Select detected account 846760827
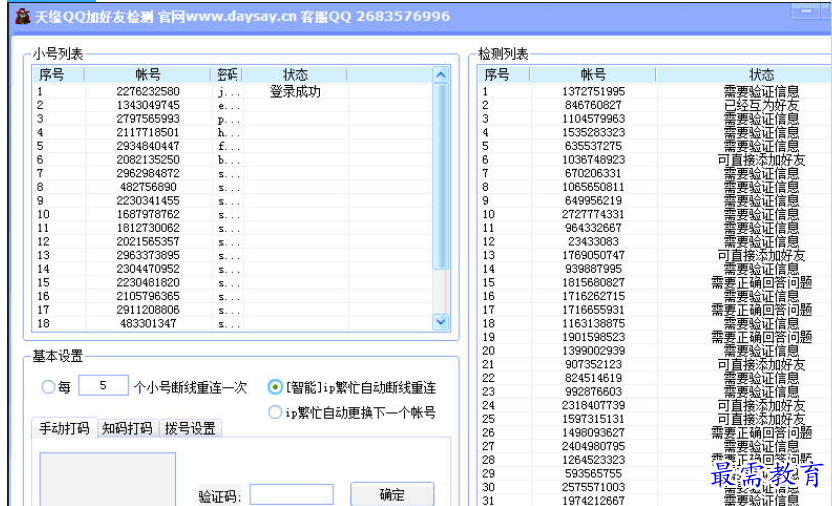Image resolution: width=832 pixels, height=506 pixels. (x=593, y=105)
